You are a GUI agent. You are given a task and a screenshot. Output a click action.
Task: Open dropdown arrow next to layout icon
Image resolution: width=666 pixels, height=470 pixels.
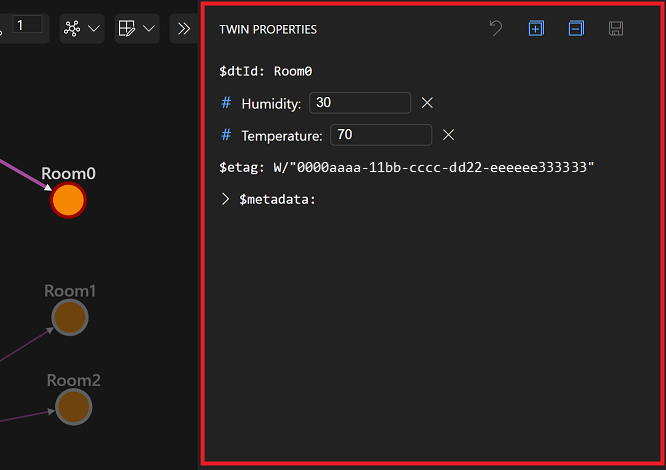point(94,28)
